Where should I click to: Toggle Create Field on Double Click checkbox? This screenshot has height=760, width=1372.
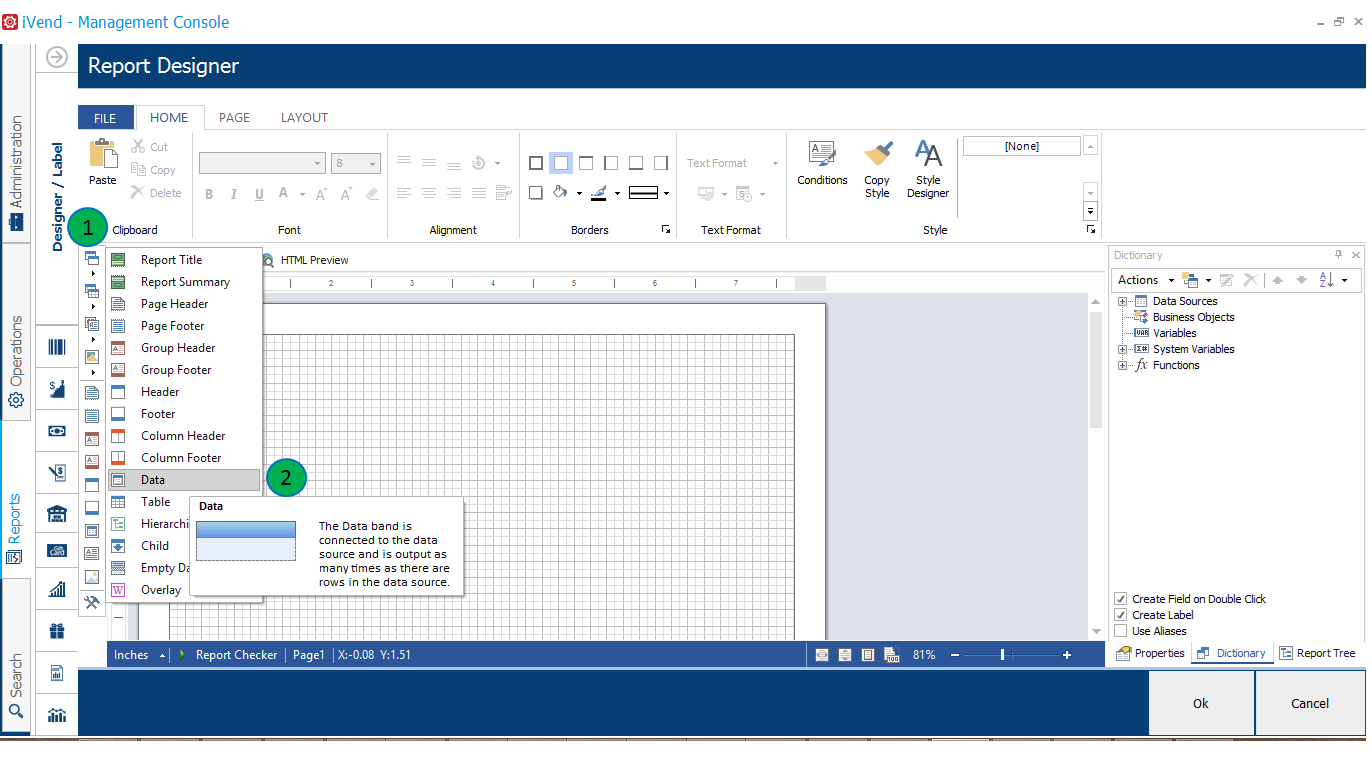tap(1121, 599)
